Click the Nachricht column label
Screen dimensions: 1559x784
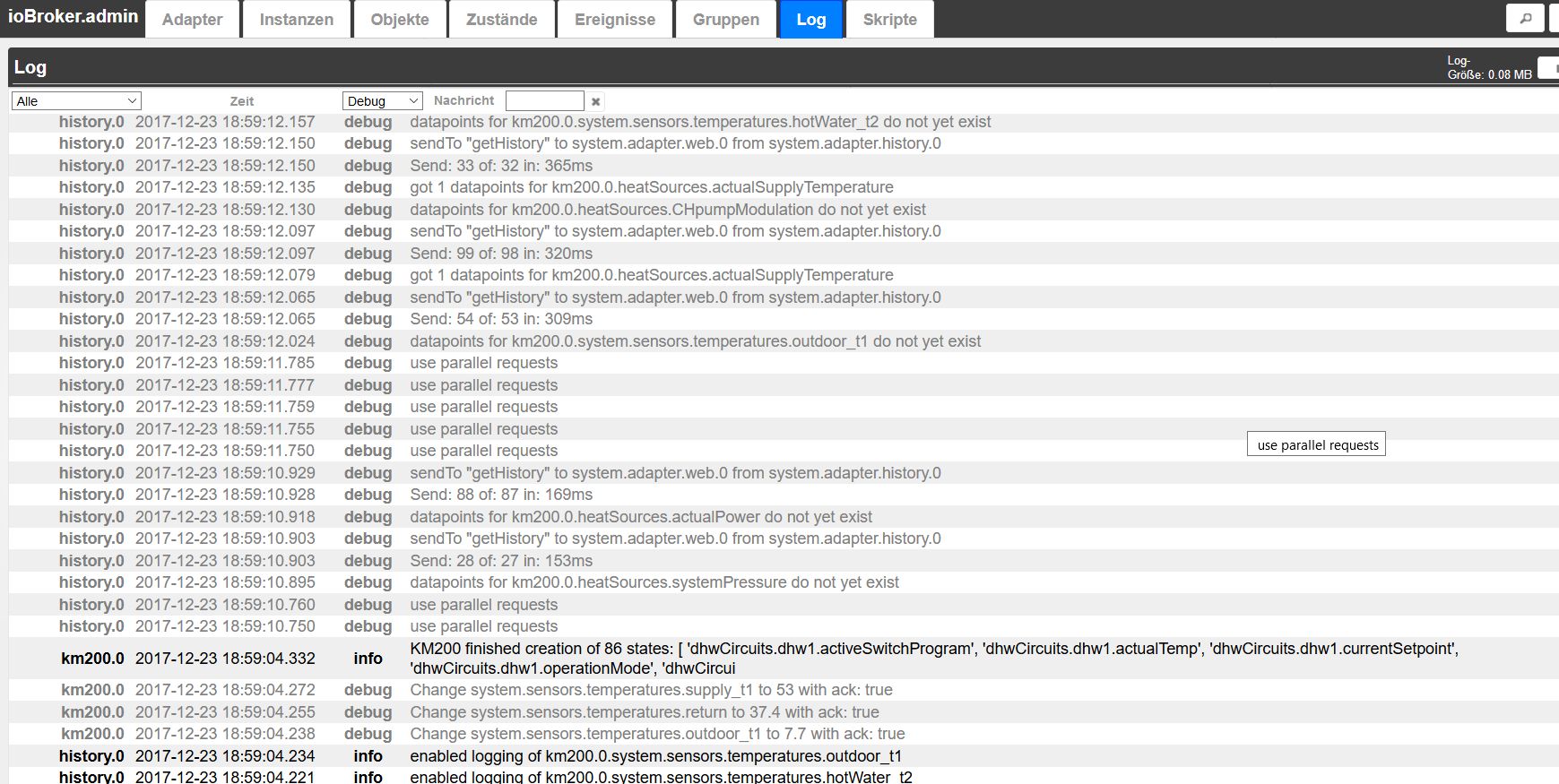(463, 100)
